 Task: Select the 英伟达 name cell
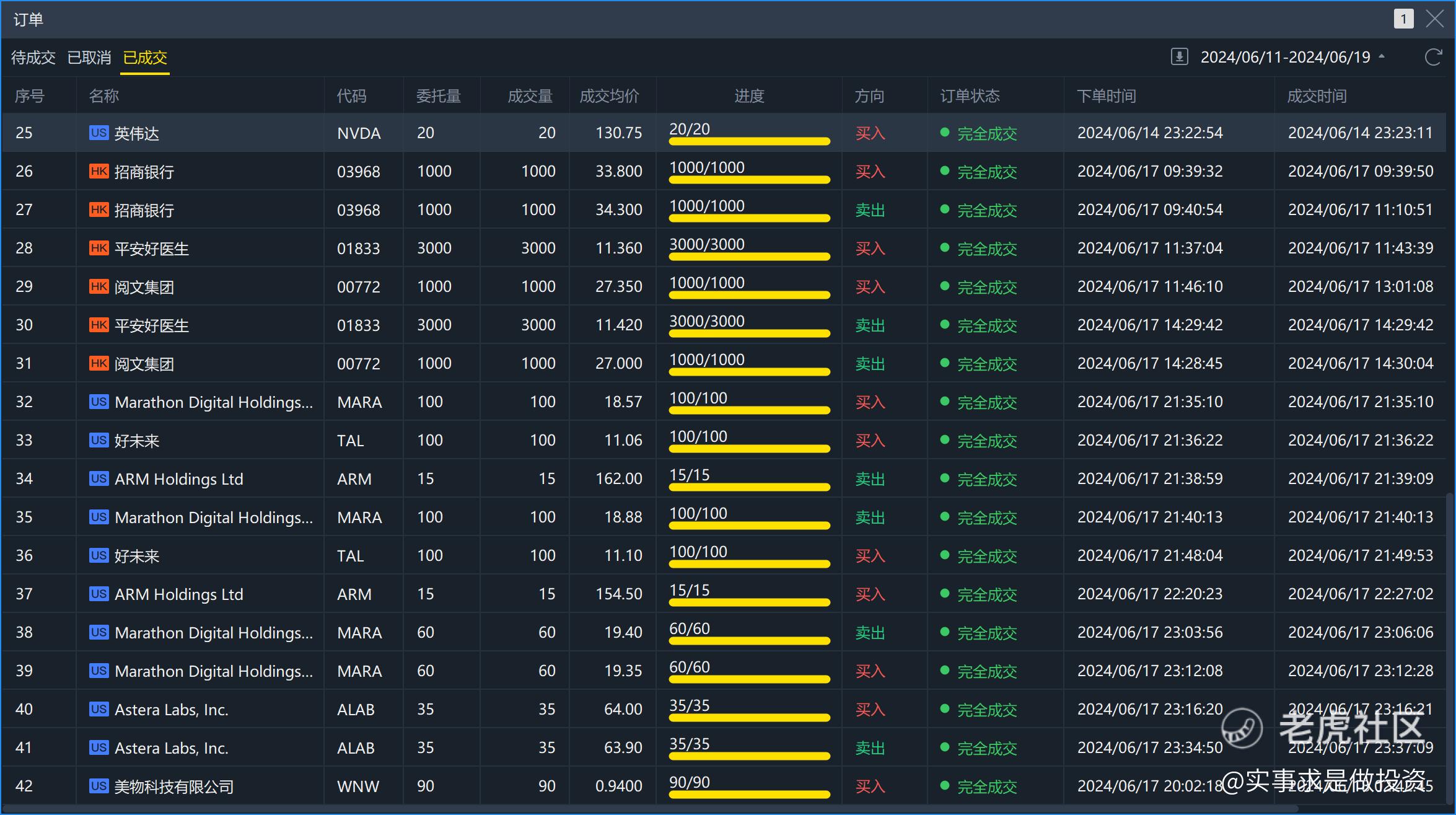point(137,133)
